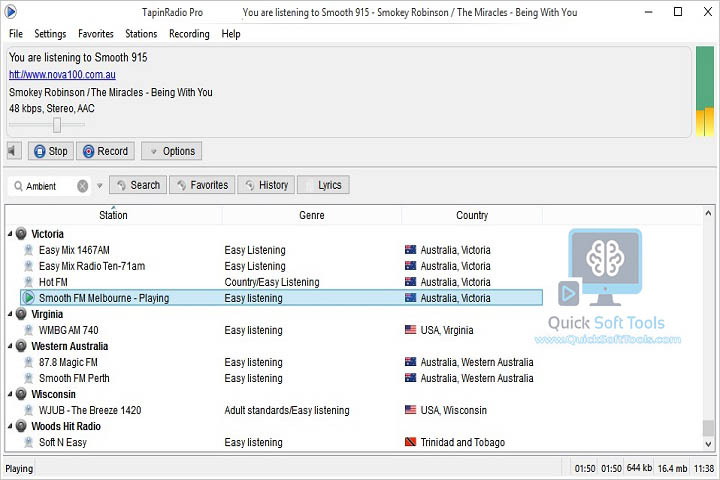The height and width of the screenshot is (480, 720).
Task: Collapse the Wisconsin group
Action: pos(10,394)
